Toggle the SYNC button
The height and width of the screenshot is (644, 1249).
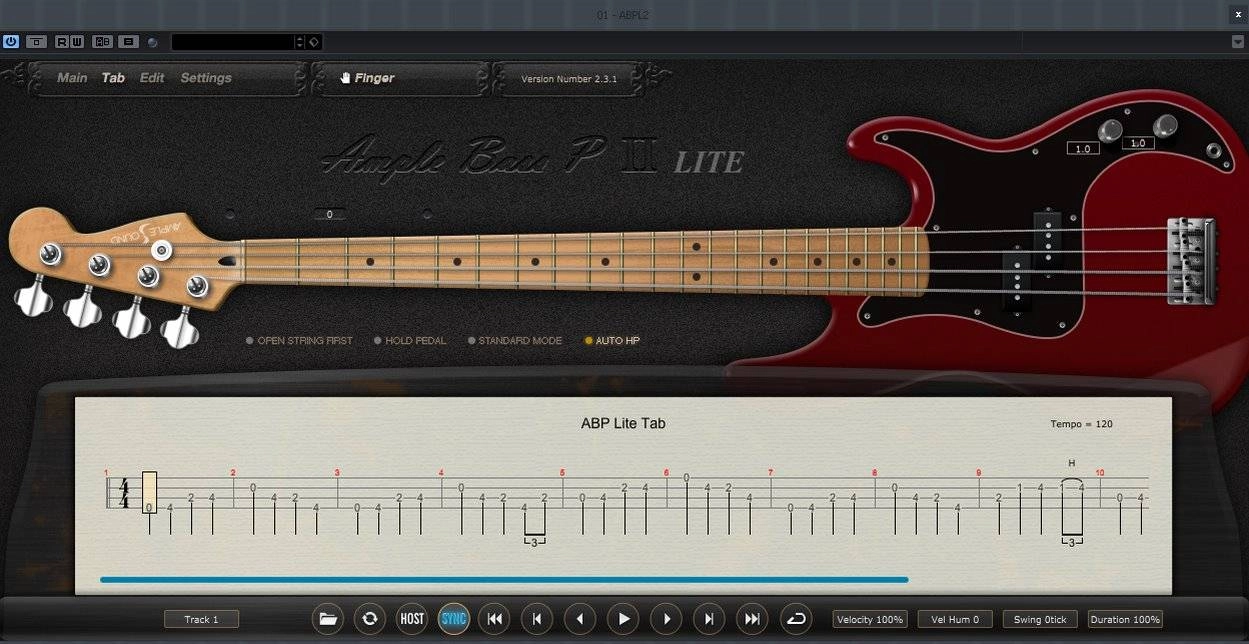[454, 619]
